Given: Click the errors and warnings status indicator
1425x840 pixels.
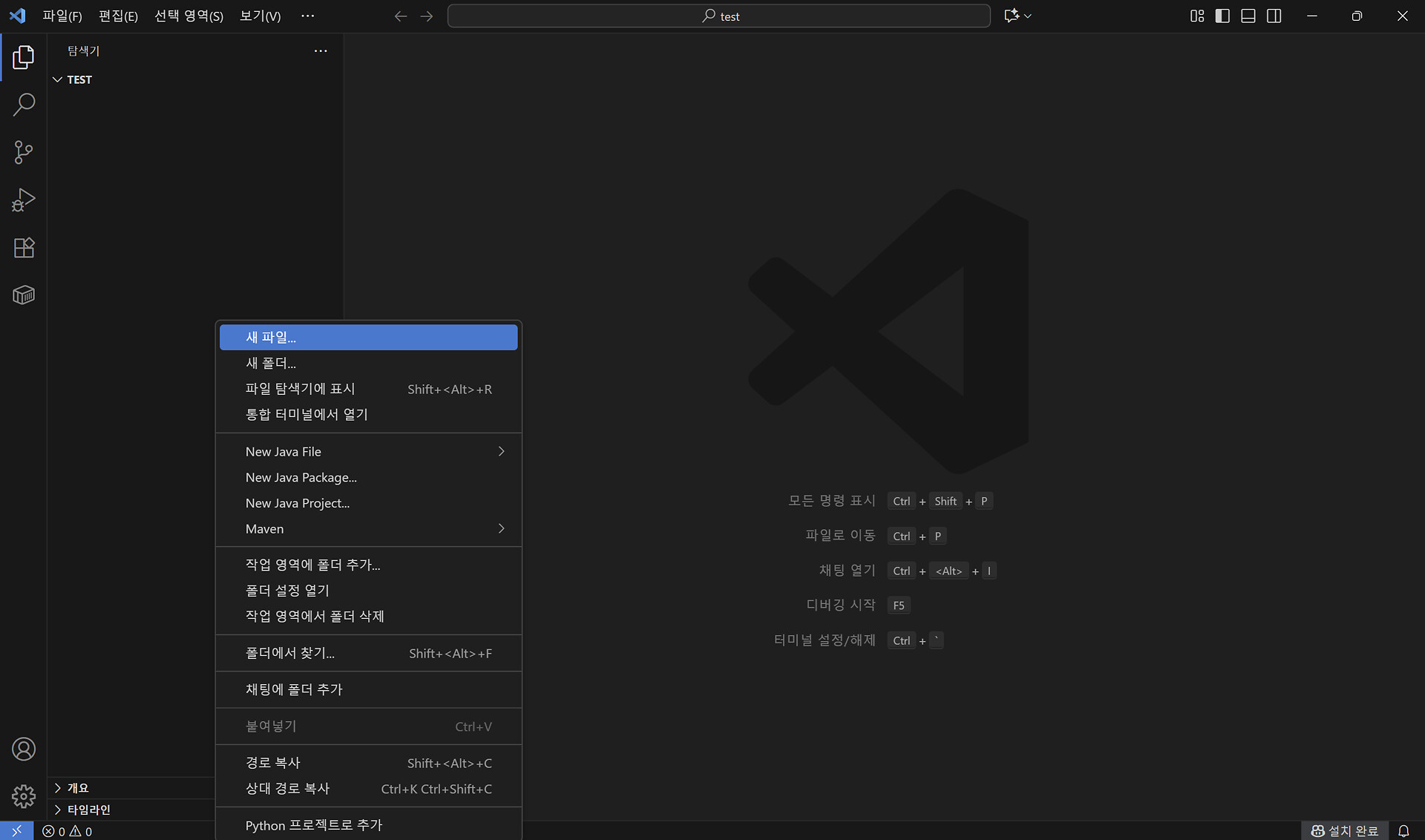Looking at the screenshot, I should click(x=68, y=831).
